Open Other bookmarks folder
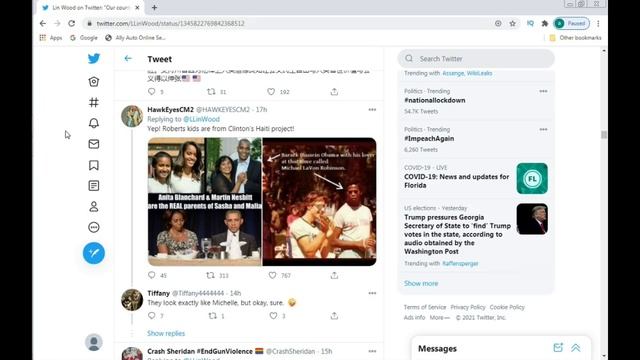Screen dimensions: 640x360 pos(576,38)
